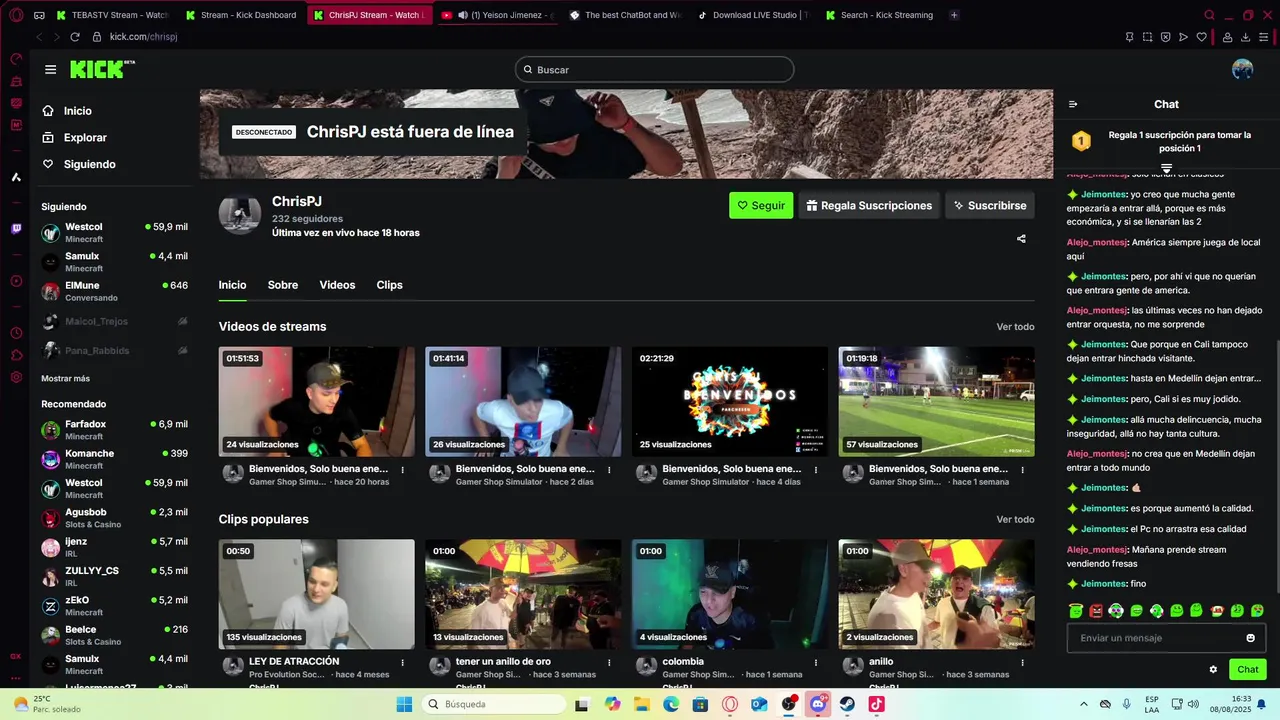Open Discord from the taskbar
The image size is (1280, 720).
(819, 704)
